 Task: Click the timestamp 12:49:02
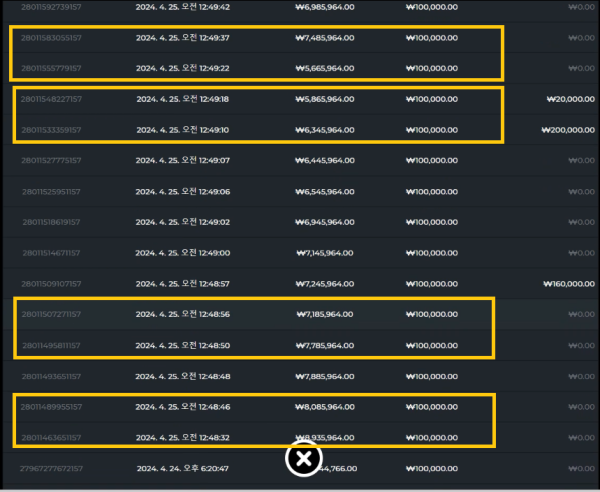click(x=214, y=222)
